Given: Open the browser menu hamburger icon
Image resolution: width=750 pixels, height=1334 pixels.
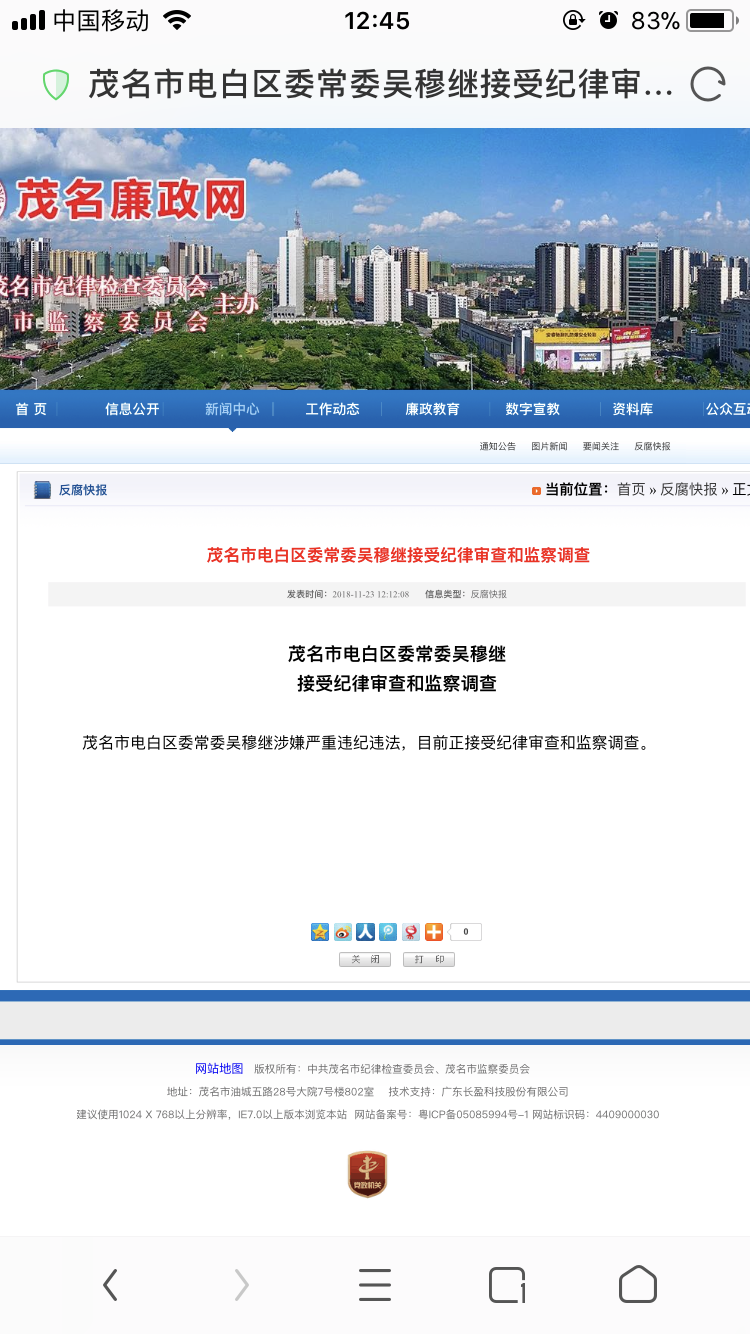Looking at the screenshot, I should pos(374,1284).
